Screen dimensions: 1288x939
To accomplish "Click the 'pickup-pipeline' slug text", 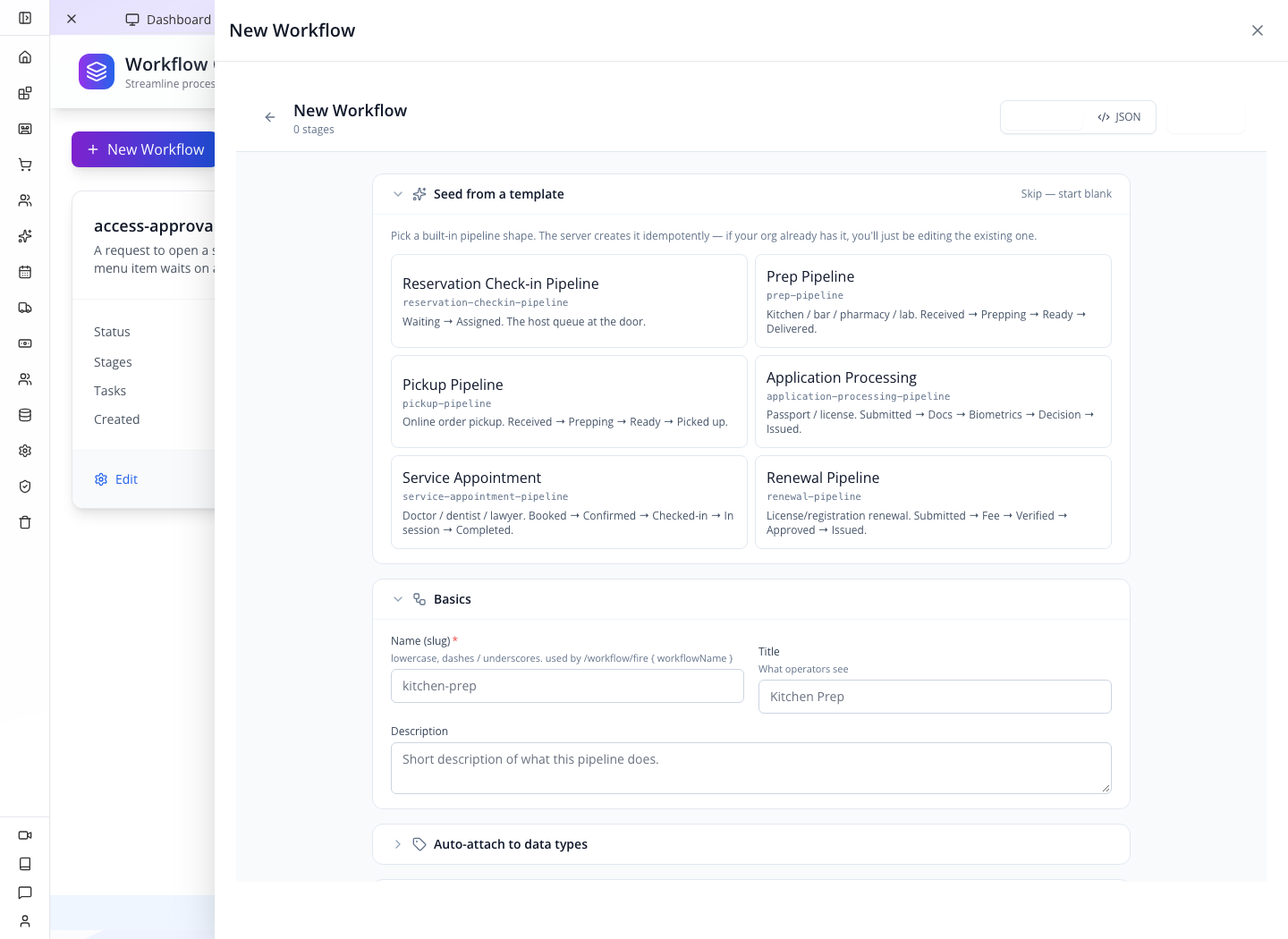I will click(x=447, y=404).
